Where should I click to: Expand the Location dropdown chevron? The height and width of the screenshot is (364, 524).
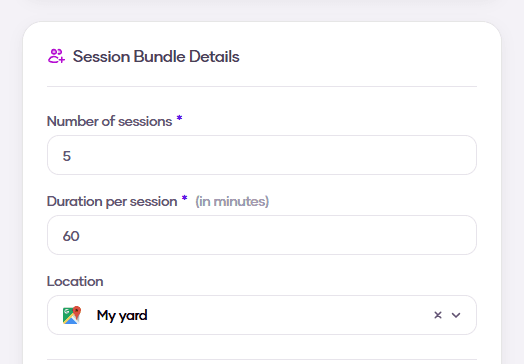pos(456,315)
